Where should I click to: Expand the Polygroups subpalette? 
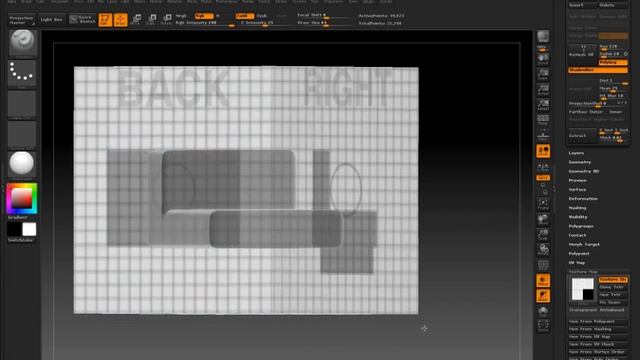[x=581, y=226]
